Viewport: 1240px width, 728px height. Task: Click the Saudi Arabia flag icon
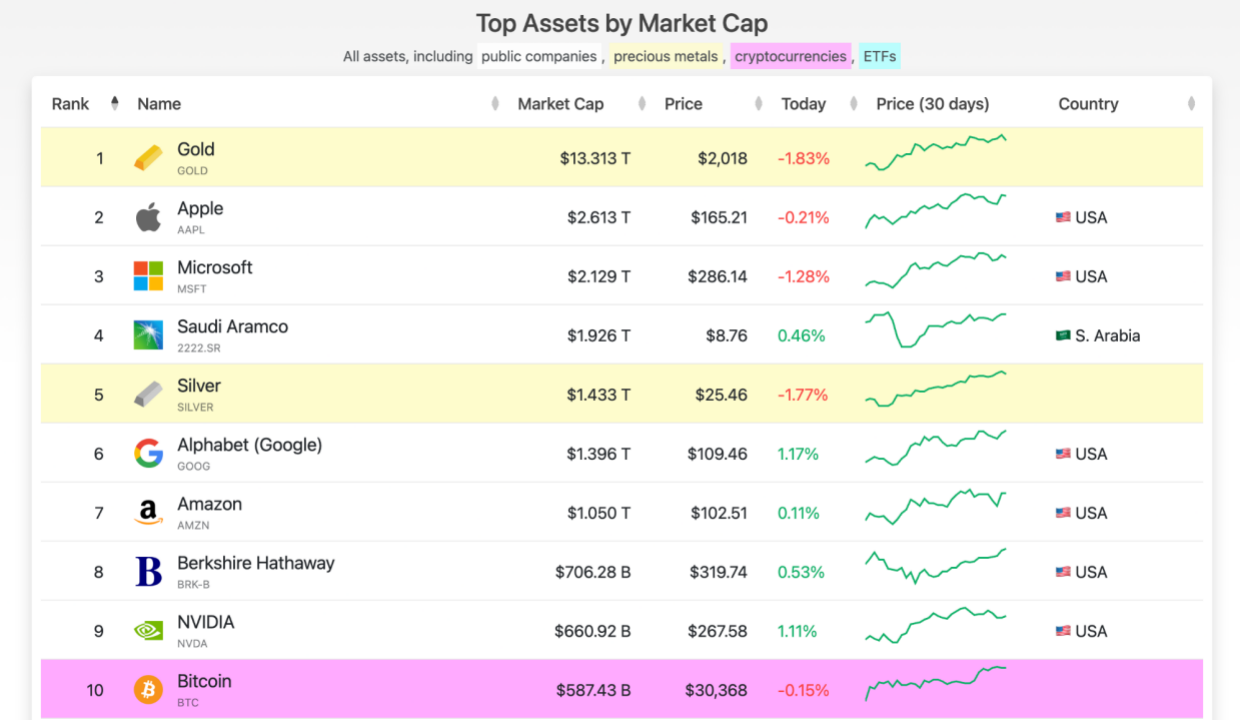(1063, 335)
